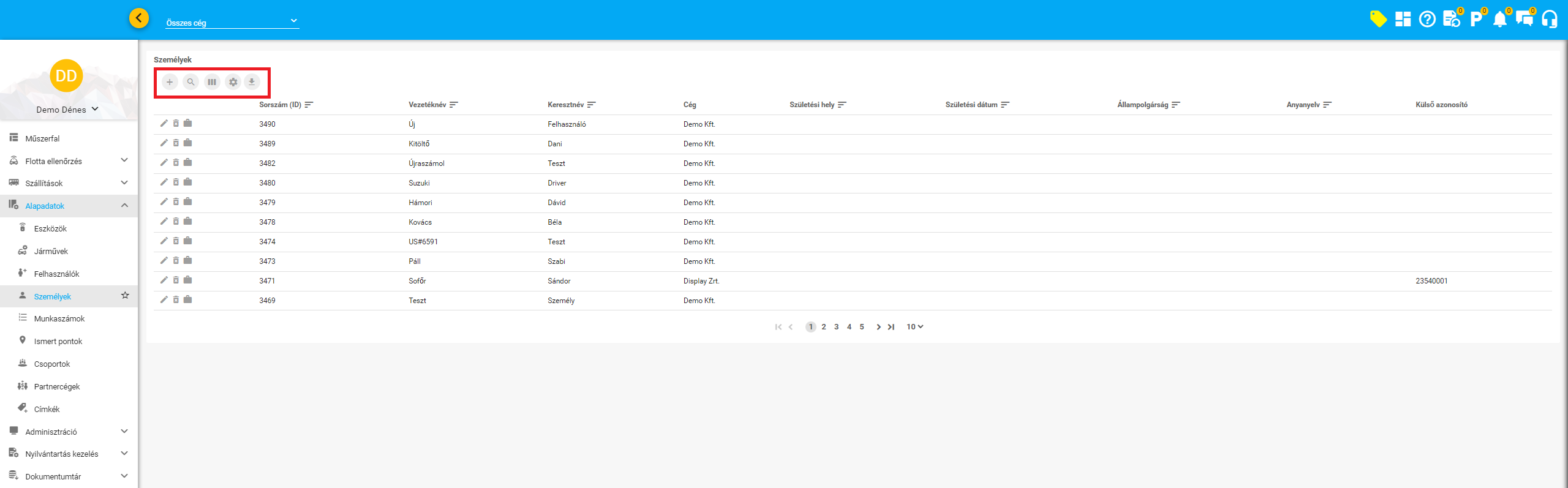The image size is (1568, 488).
Task: Edit the row with ID 3490
Action: (164, 124)
